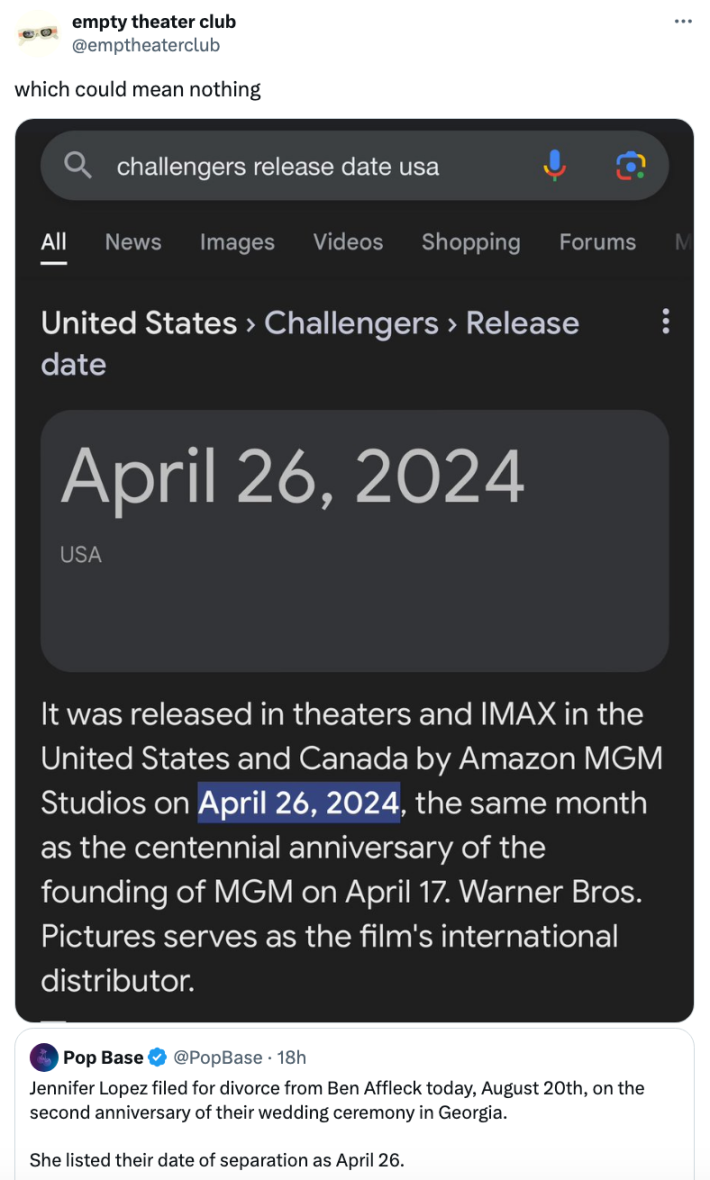
Task: Open the tweet's three-dot more options menu
Action: coord(683,22)
